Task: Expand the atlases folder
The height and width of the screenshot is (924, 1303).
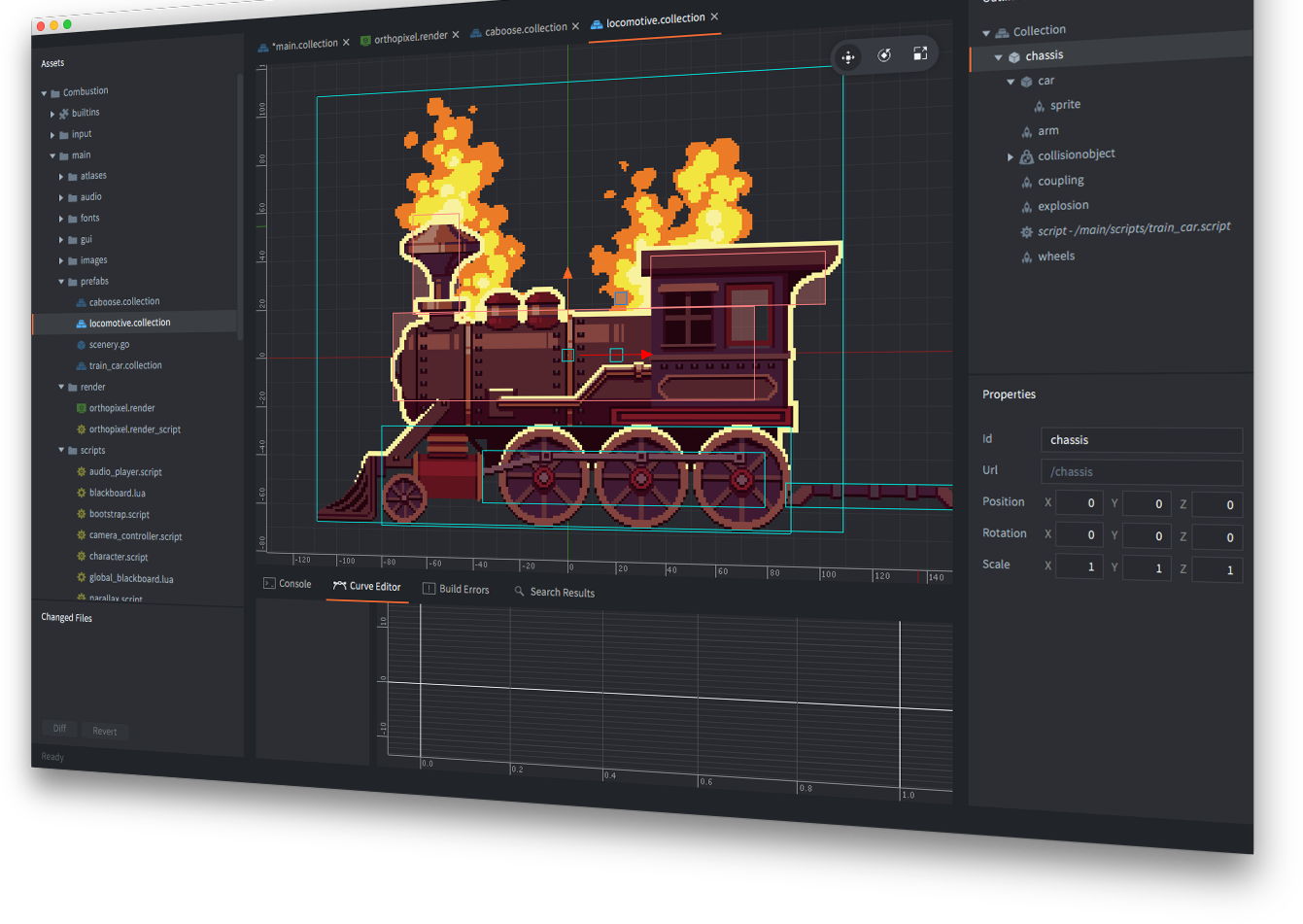Action: [x=61, y=177]
